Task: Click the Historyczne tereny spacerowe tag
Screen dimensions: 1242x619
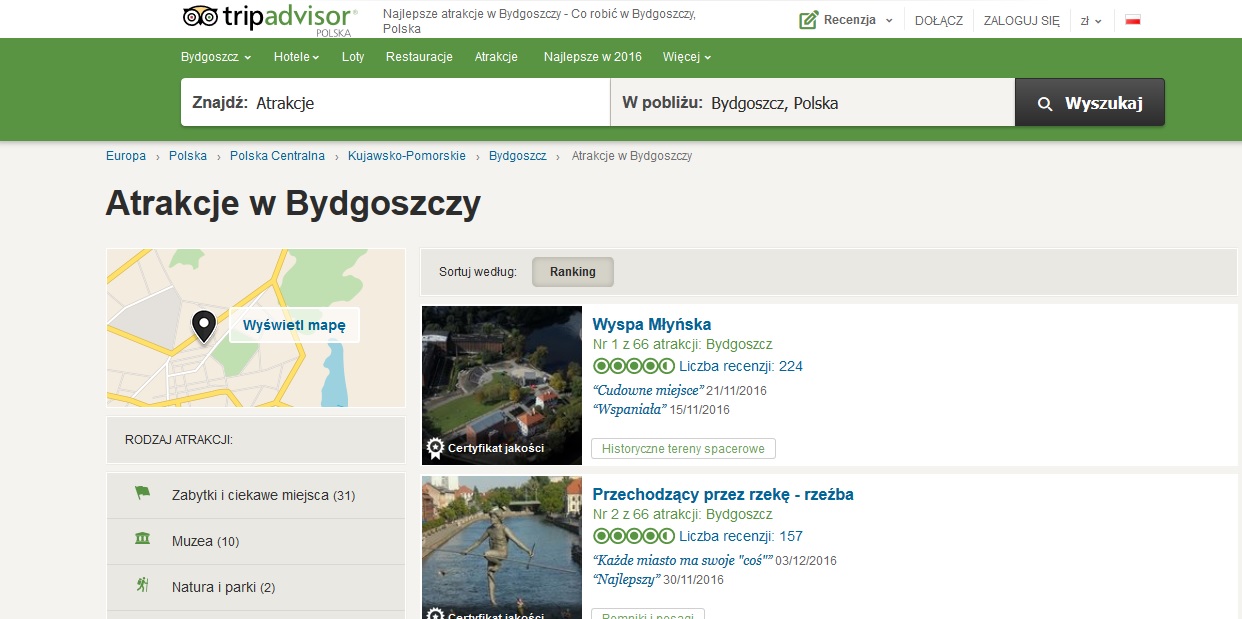Action: [x=683, y=449]
